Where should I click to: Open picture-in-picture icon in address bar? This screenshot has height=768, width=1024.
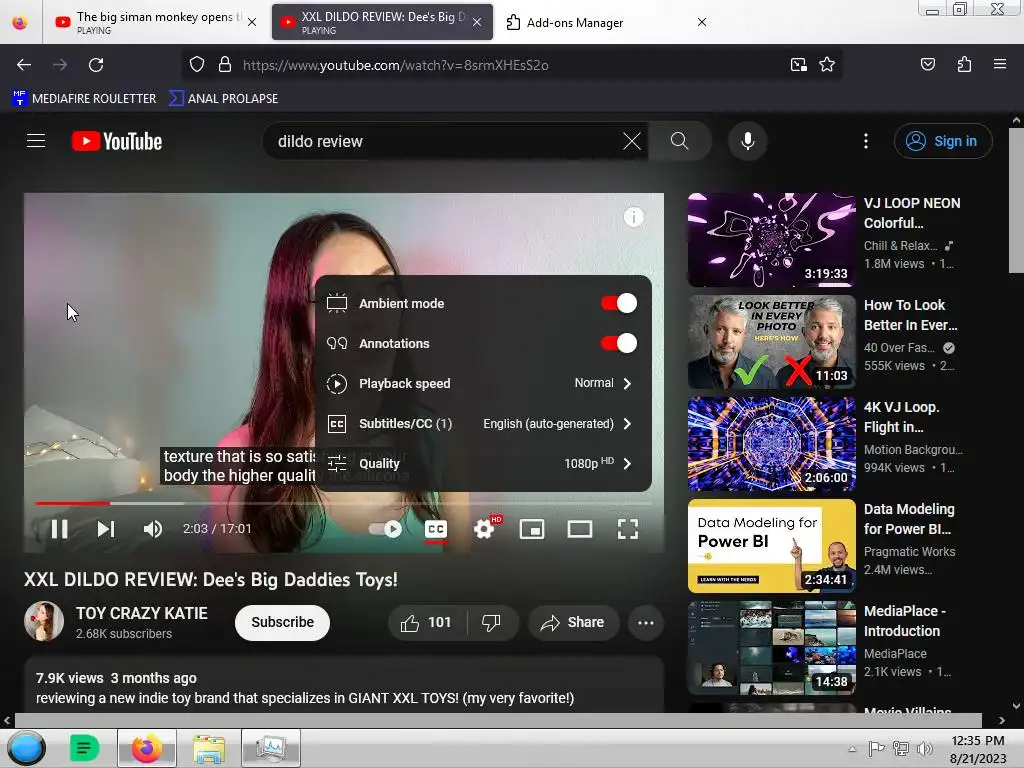click(798, 65)
